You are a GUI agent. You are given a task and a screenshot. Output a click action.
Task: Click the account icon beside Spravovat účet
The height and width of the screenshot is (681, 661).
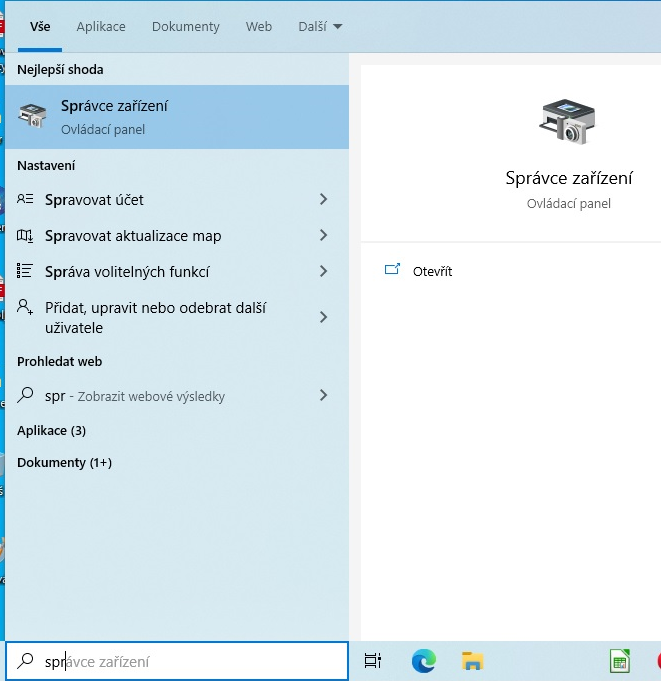(x=25, y=199)
